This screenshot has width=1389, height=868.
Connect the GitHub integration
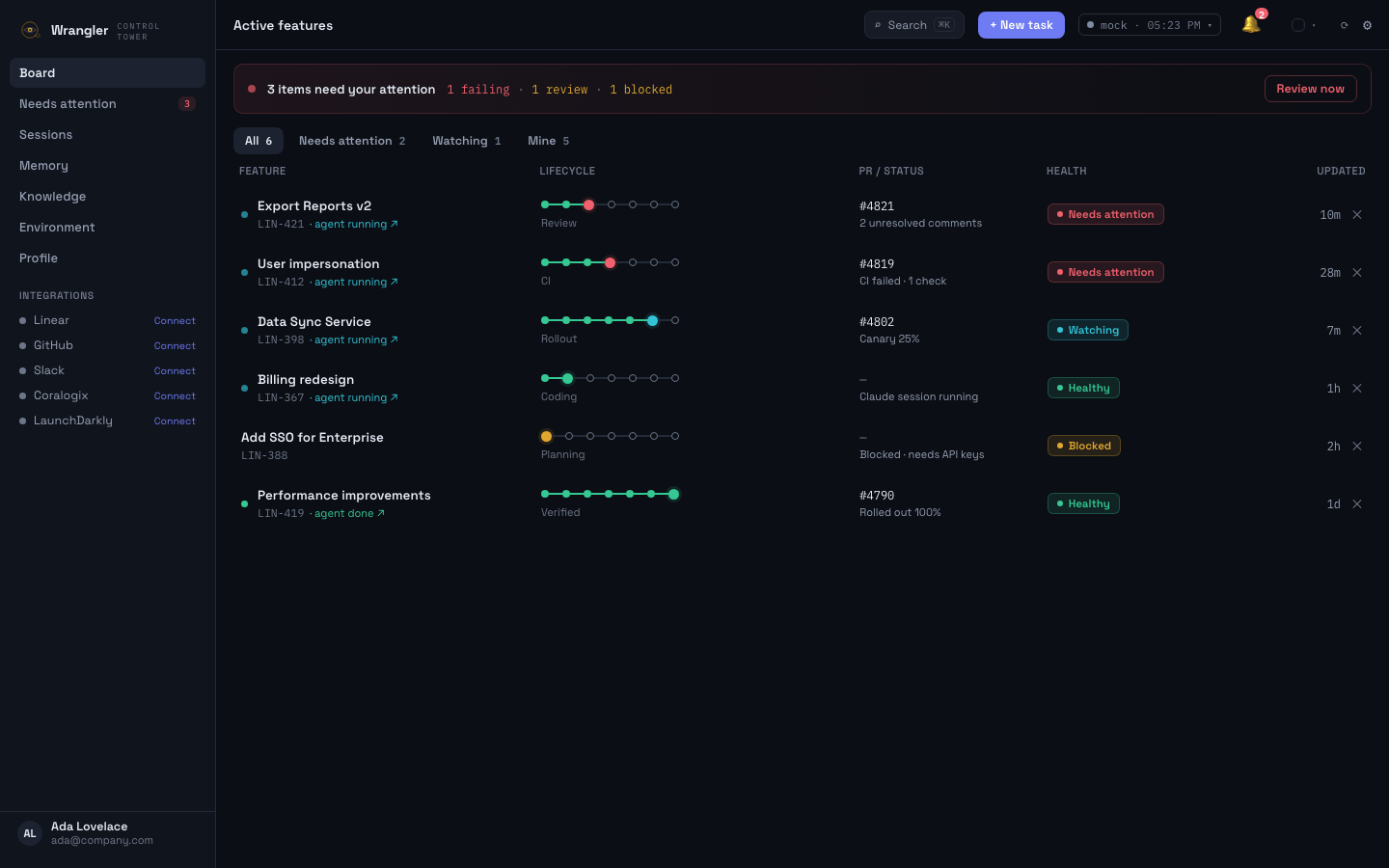coord(175,345)
